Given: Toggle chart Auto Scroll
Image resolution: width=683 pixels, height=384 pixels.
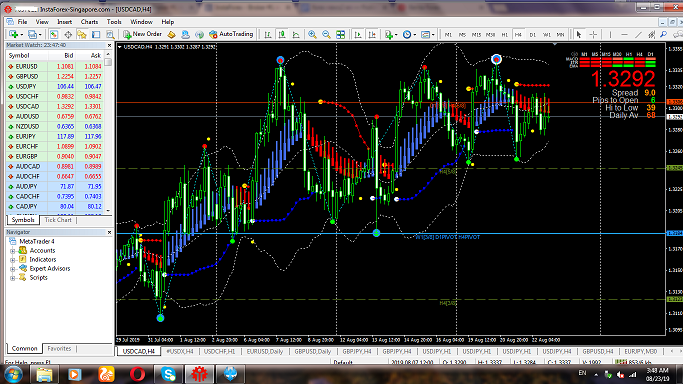Looking at the screenshot, I should coord(358,34).
